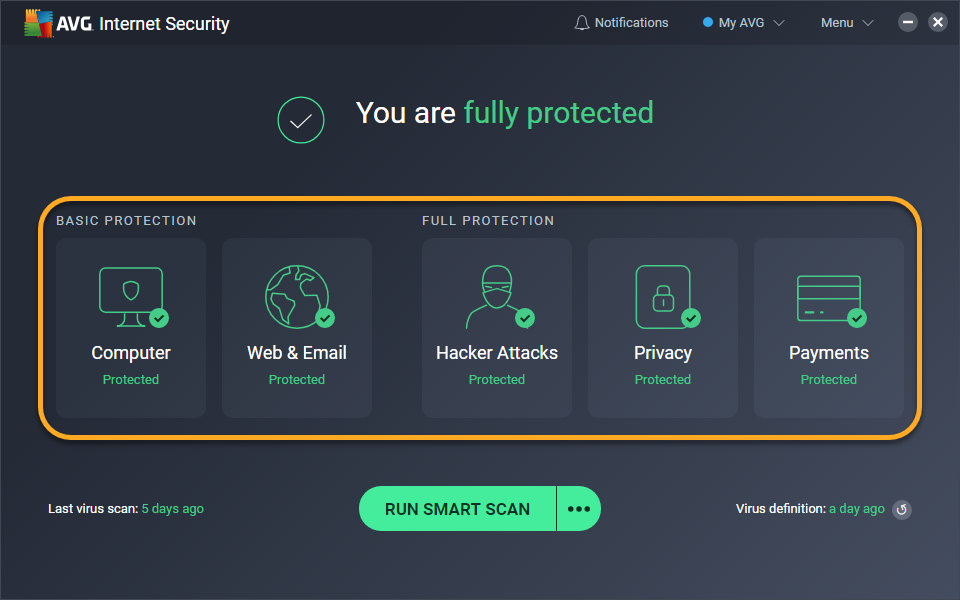Viewport: 960px width, 600px height.
Task: Select the Payments credit card icon
Action: [830, 300]
